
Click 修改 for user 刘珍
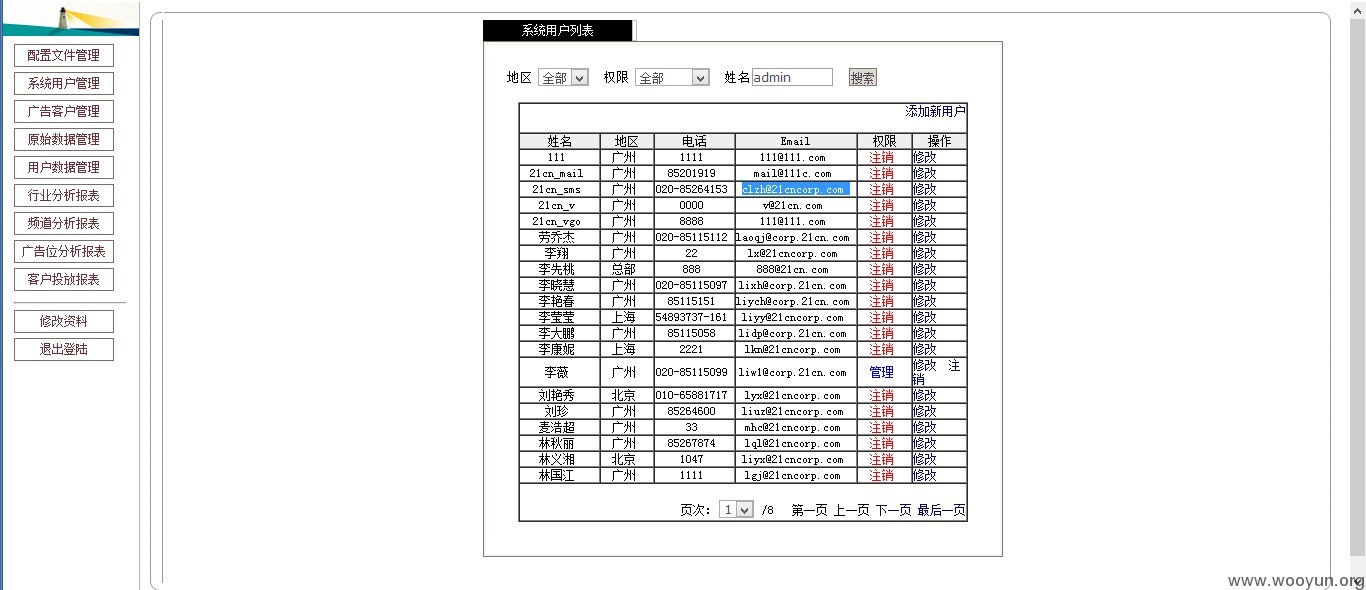tap(925, 411)
